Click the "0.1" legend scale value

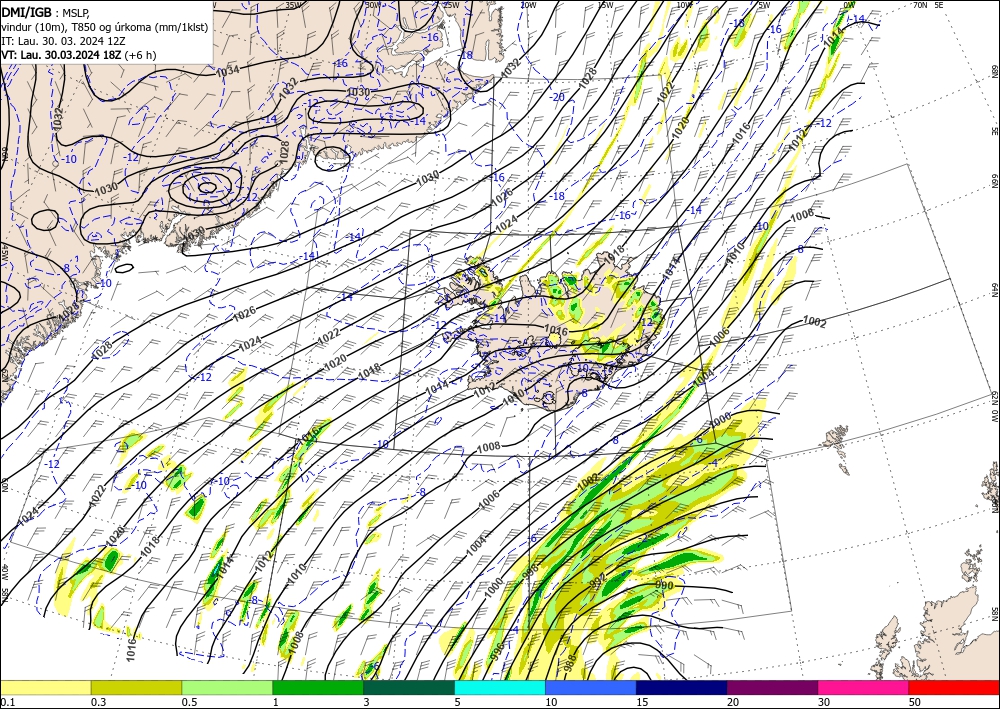click(x=8, y=702)
